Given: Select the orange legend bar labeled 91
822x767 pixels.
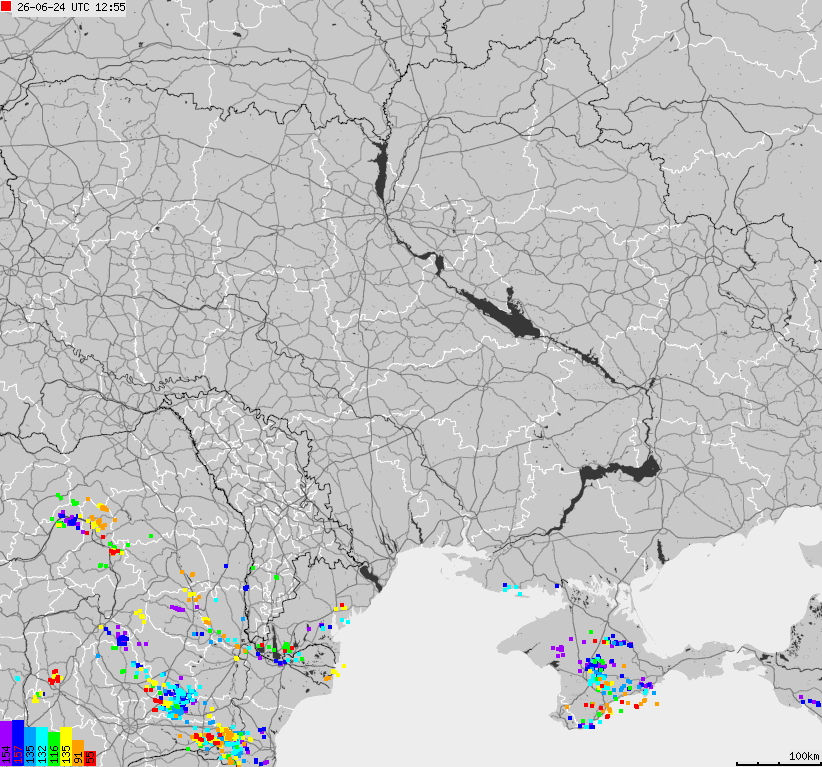Looking at the screenshot, I should click(78, 753).
